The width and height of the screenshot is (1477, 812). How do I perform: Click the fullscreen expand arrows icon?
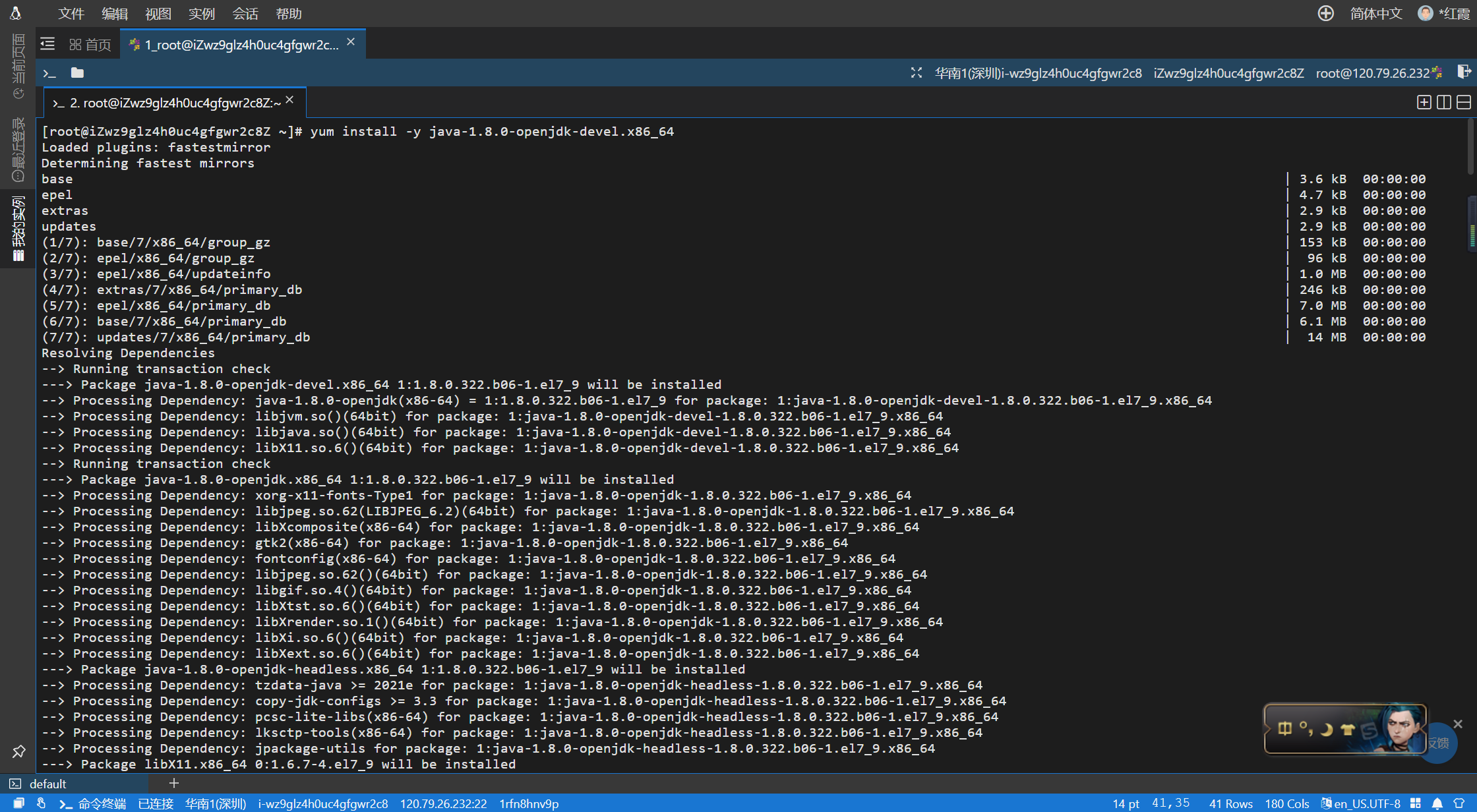point(917,72)
